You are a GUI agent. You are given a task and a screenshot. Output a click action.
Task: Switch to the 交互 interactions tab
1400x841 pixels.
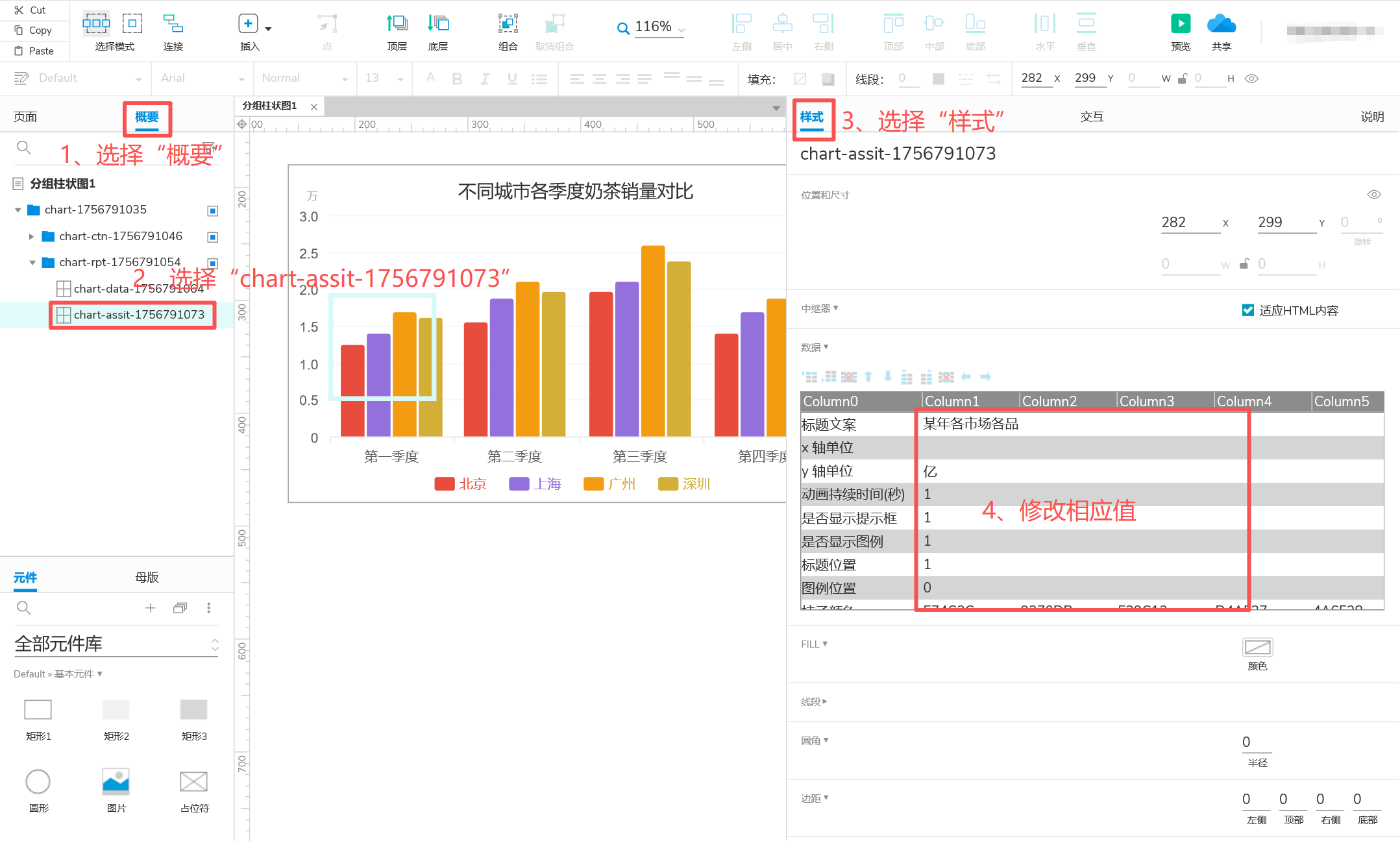1092,117
